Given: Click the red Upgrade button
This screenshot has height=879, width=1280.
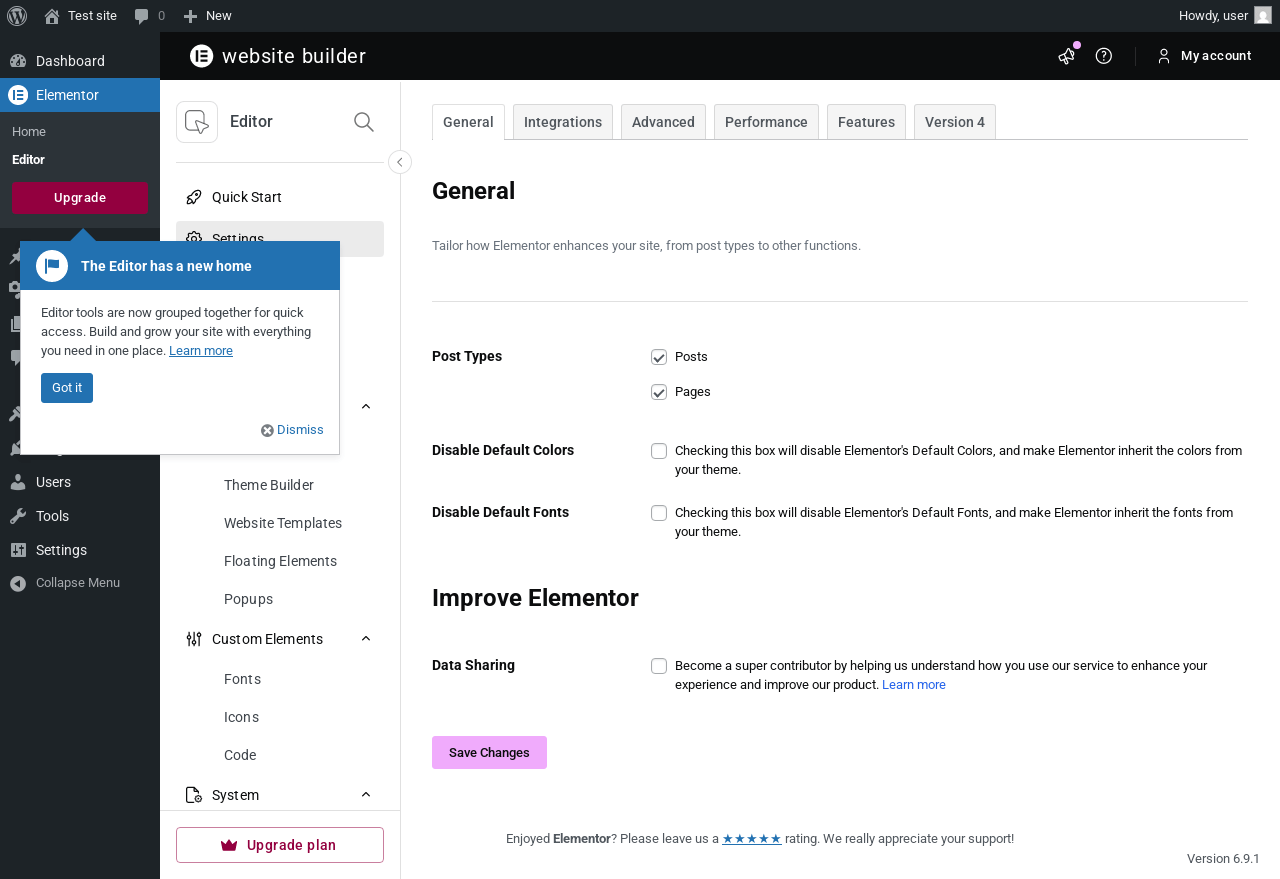Looking at the screenshot, I should 80,198.
